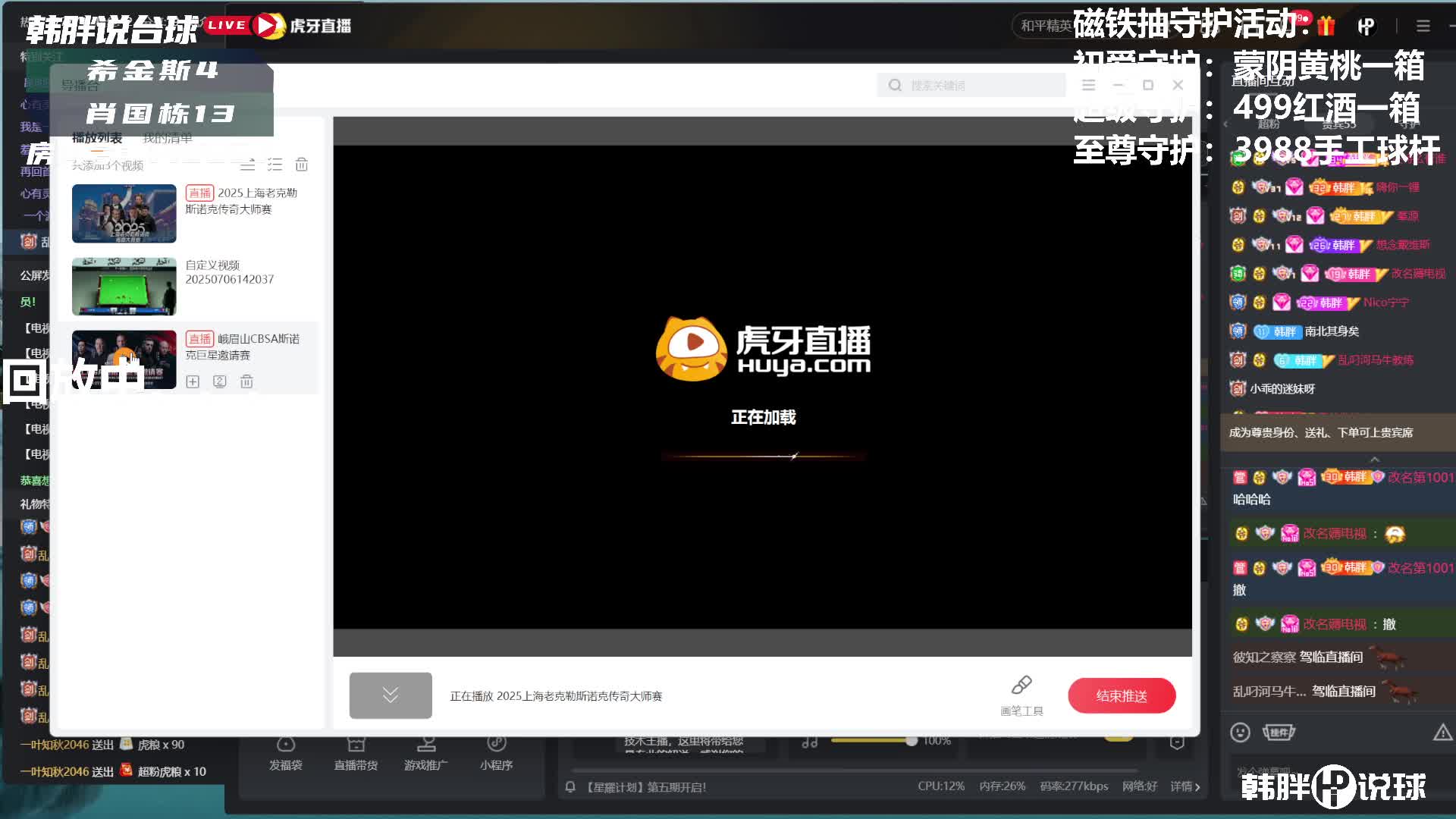Screen dimensions: 1456x819
Task: Collapse the 贵宾席 panel with up chevron
Action: [1374, 460]
